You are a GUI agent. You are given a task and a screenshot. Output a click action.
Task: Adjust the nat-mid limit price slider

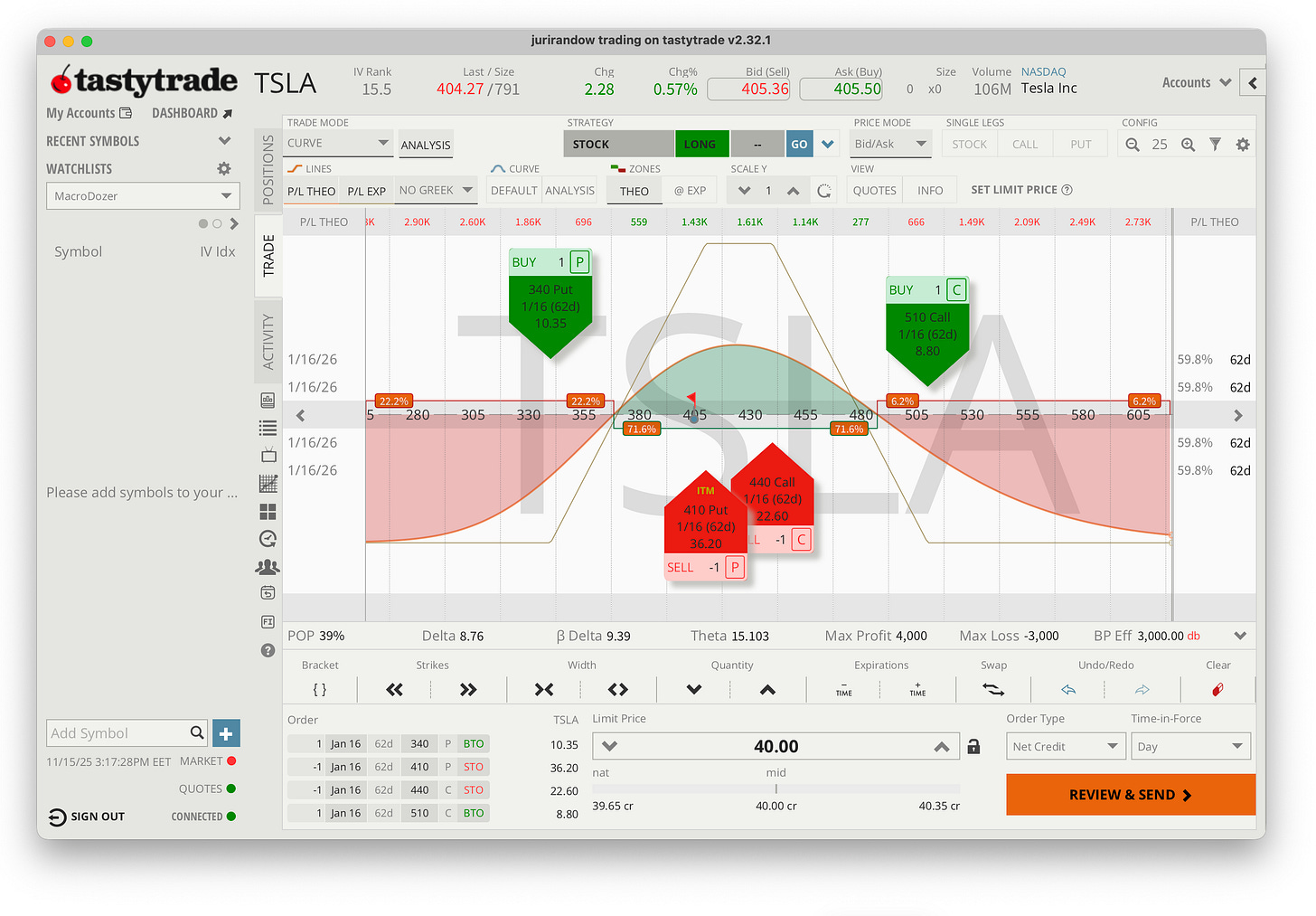click(775, 789)
